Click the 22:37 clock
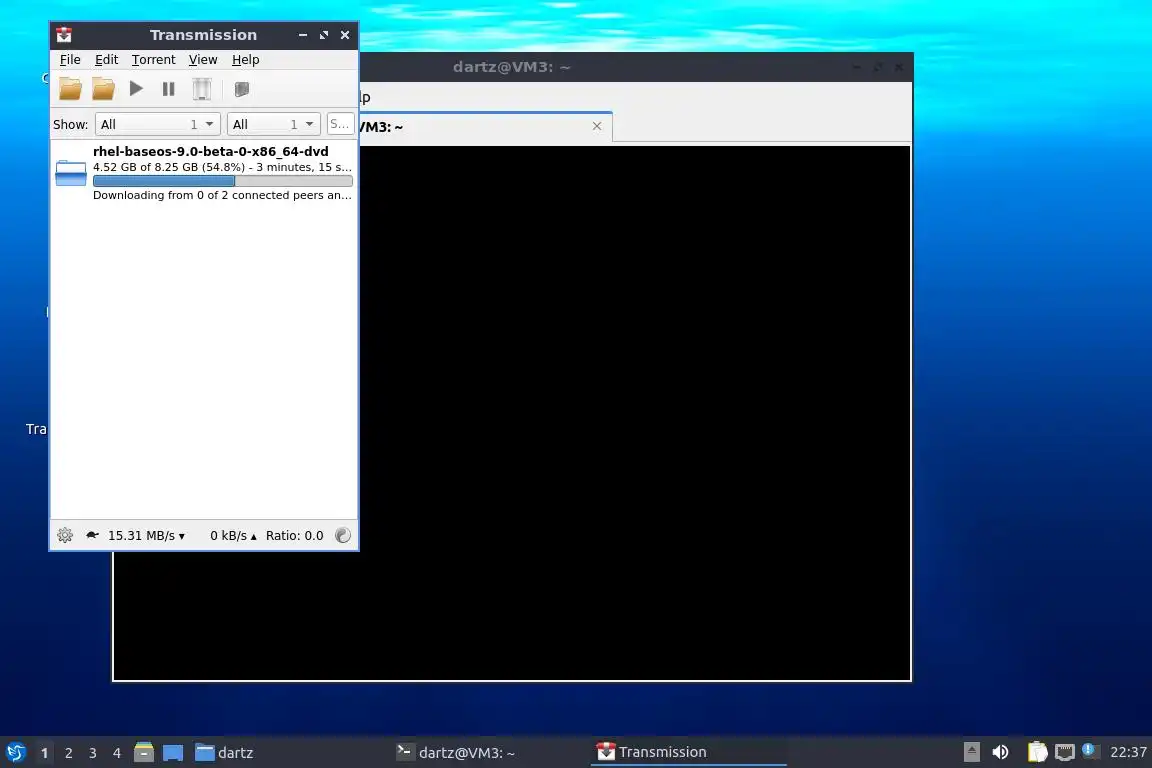Screen dimensions: 1152x768 coord(1128,752)
